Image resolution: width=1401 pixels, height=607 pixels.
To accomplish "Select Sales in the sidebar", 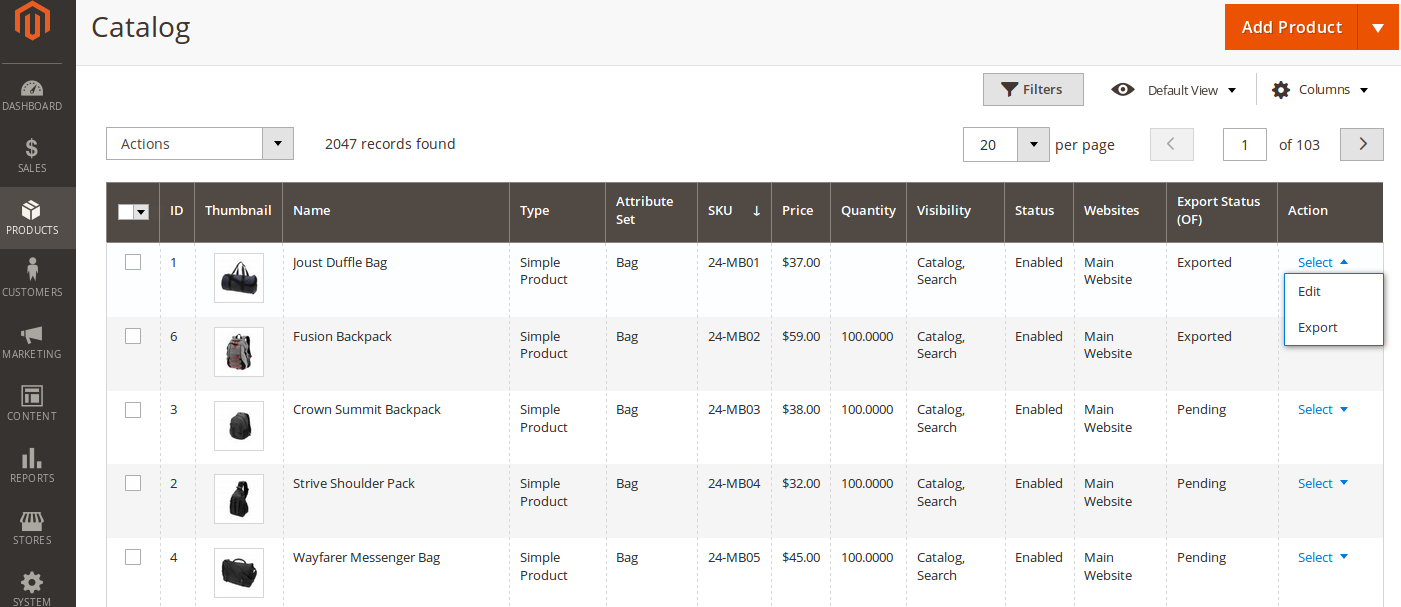I will click(x=33, y=155).
